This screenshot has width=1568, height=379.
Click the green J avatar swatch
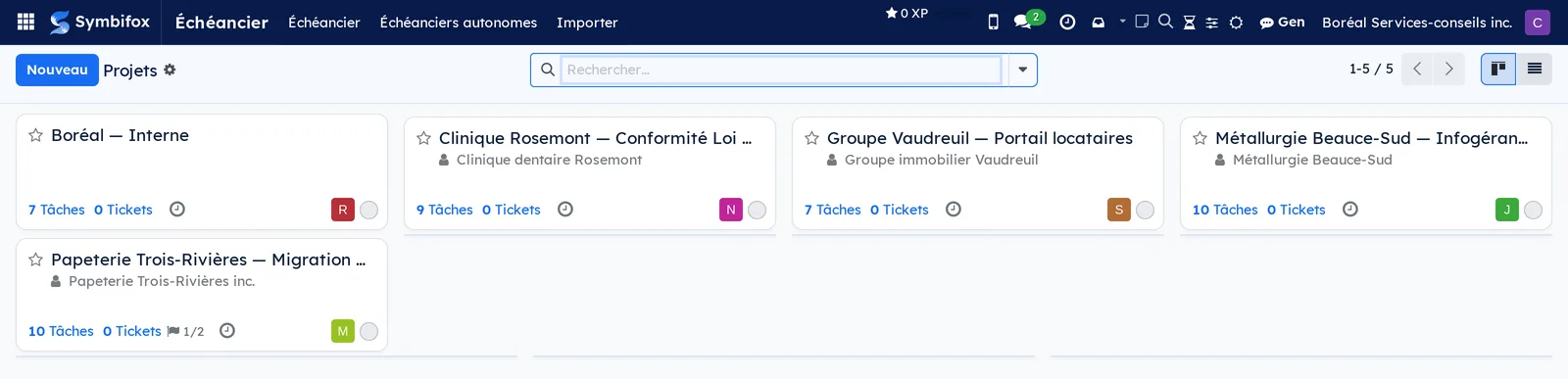(1507, 210)
